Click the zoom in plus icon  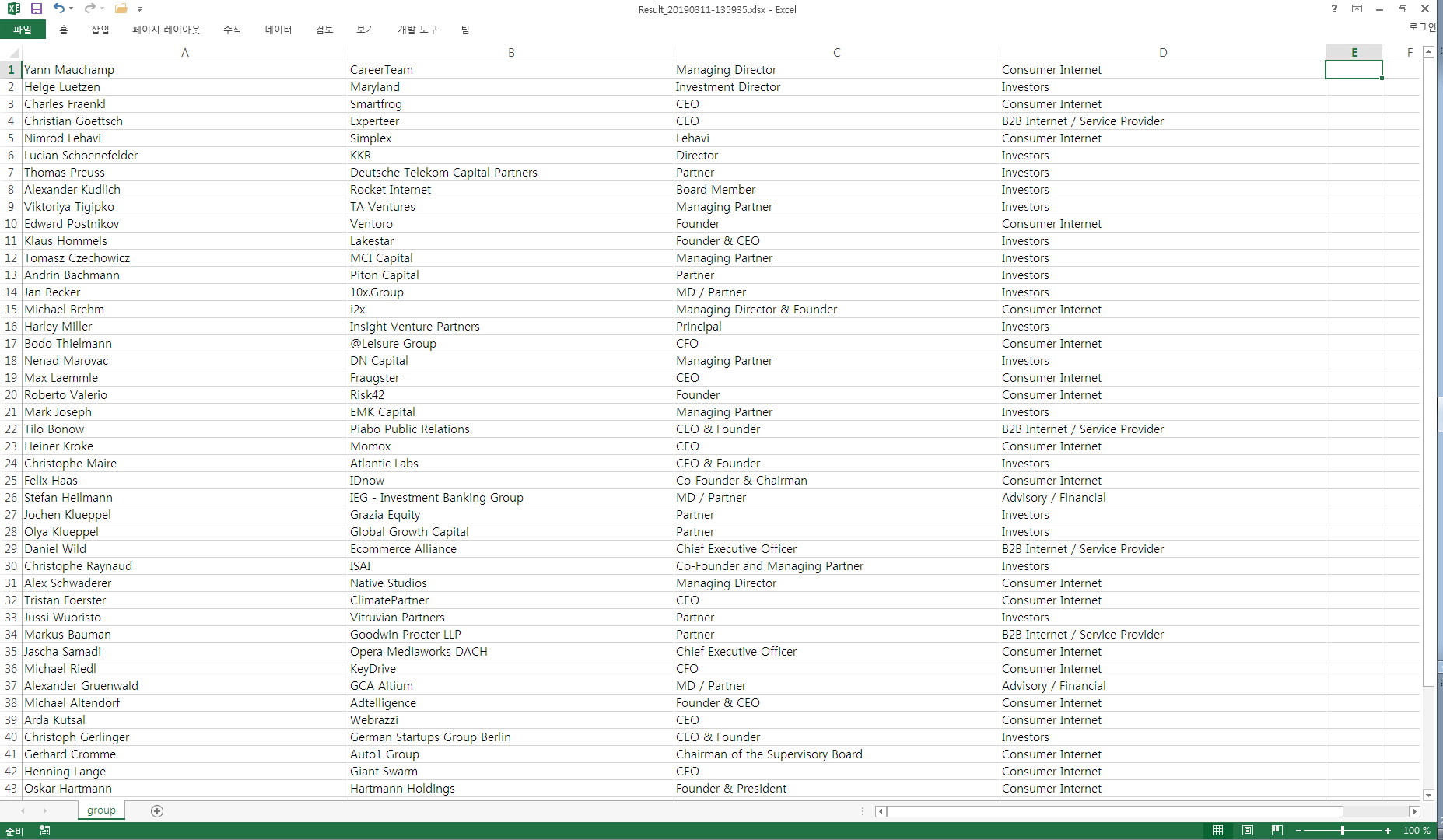coord(1388,831)
